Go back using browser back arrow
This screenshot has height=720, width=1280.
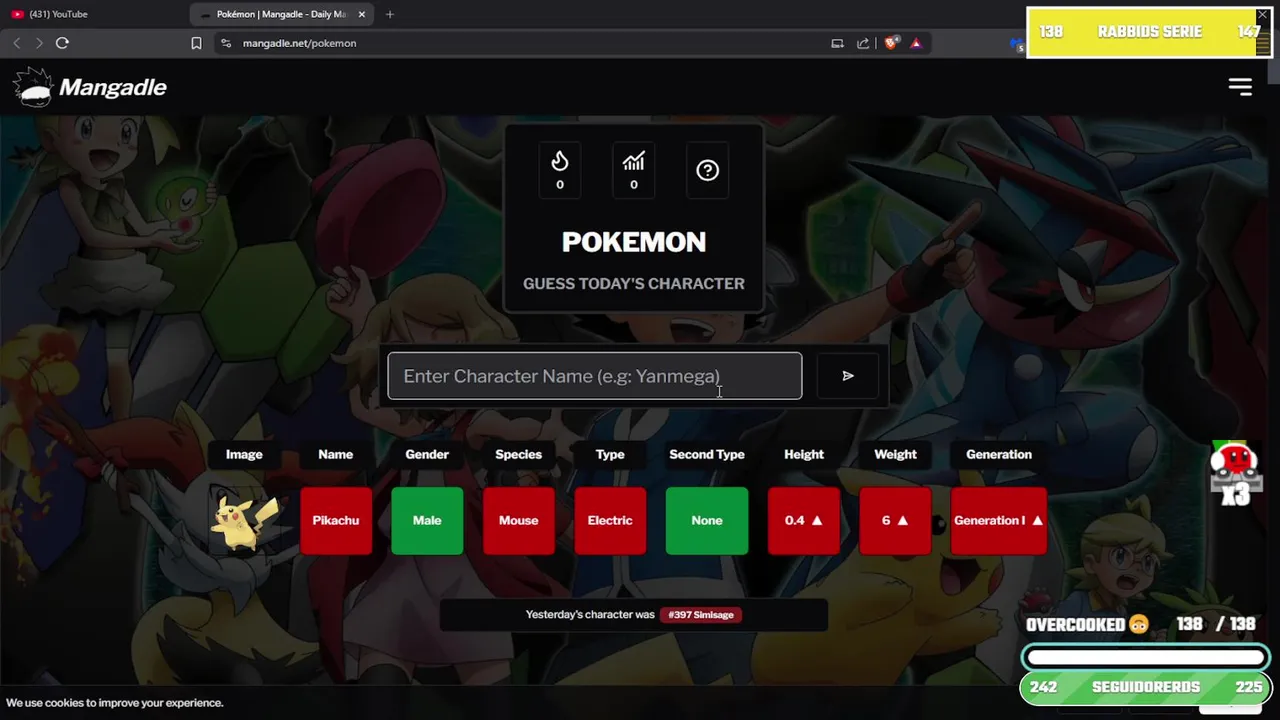tap(16, 43)
